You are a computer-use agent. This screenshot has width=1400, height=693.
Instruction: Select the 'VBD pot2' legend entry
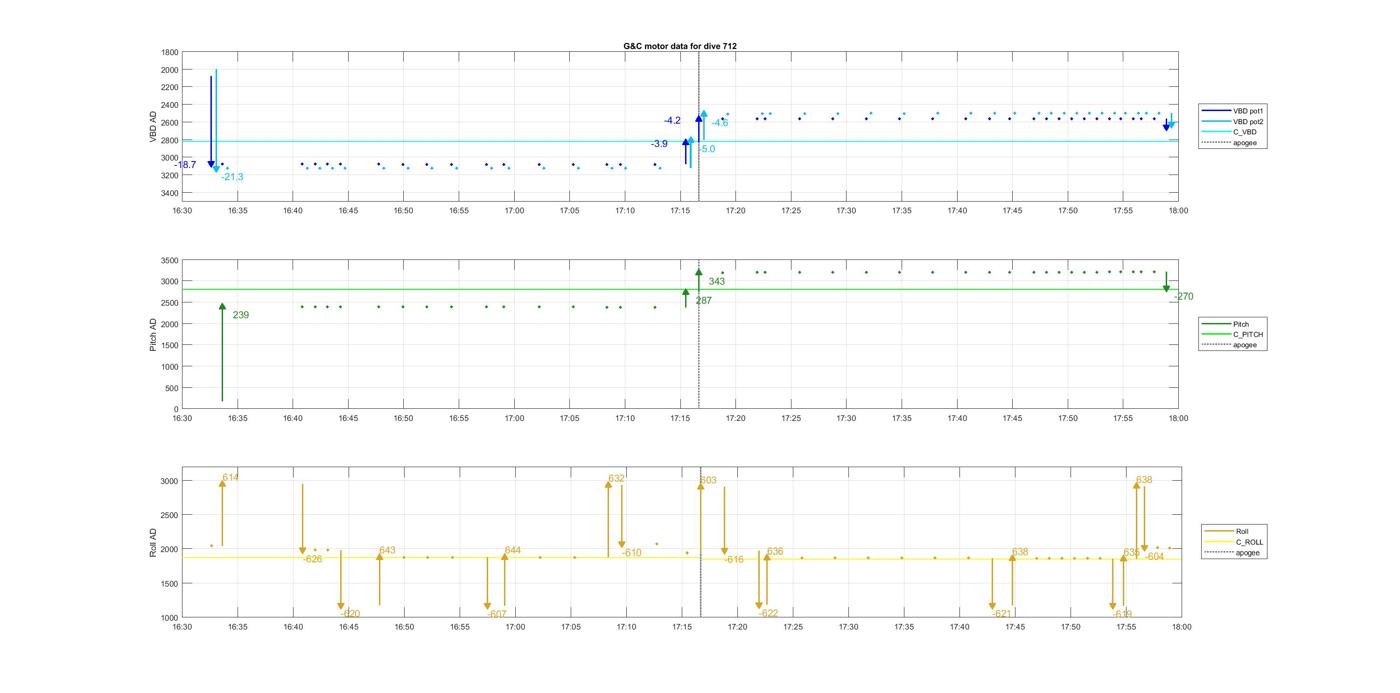1235,121
